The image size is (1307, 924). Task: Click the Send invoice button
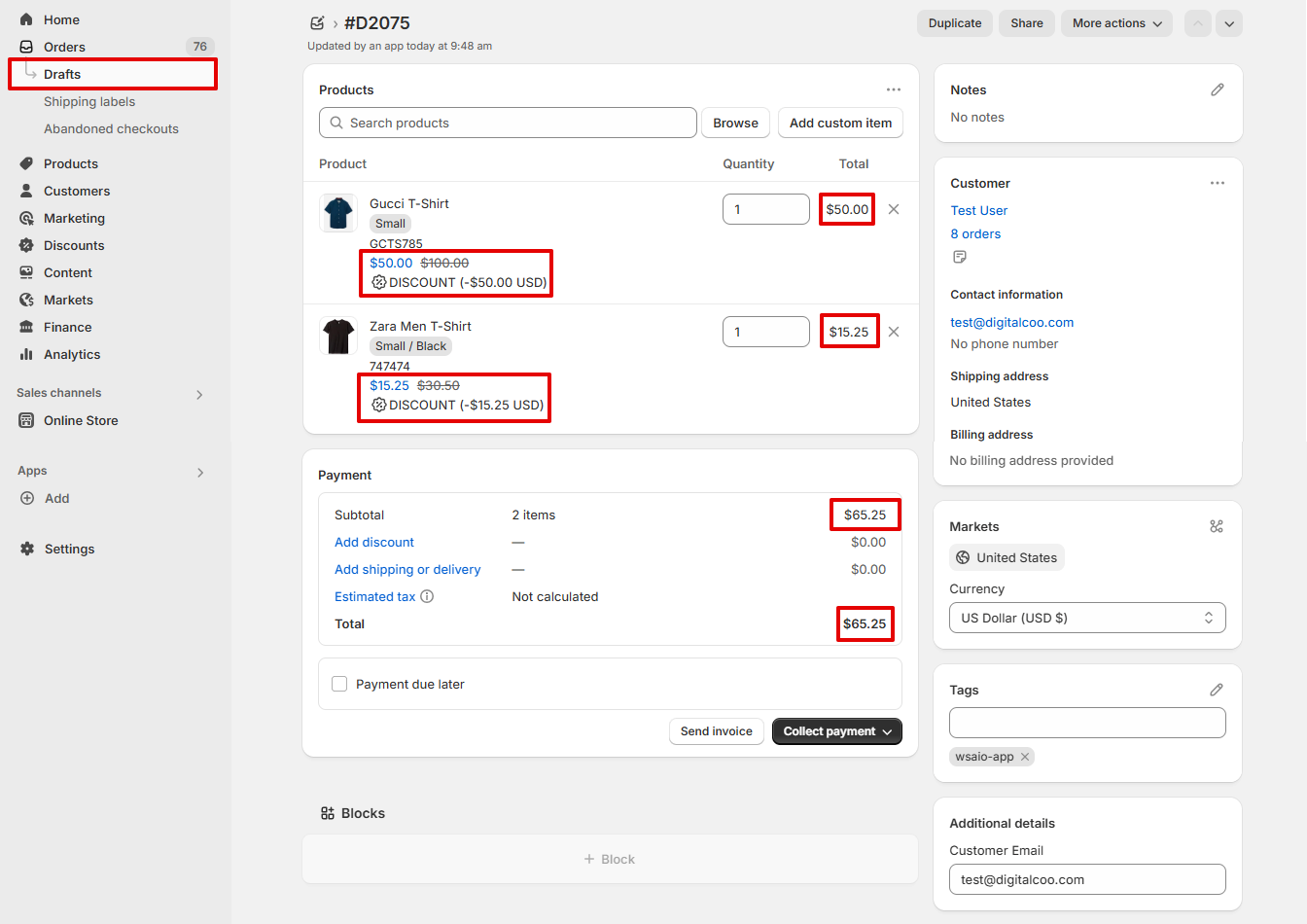pos(716,731)
